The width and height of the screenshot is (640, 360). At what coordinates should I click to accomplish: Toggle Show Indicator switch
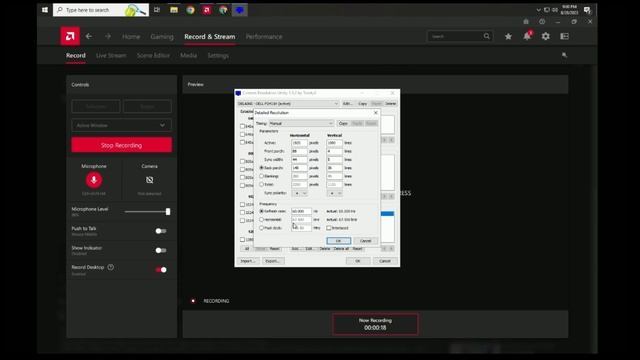[x=161, y=250]
